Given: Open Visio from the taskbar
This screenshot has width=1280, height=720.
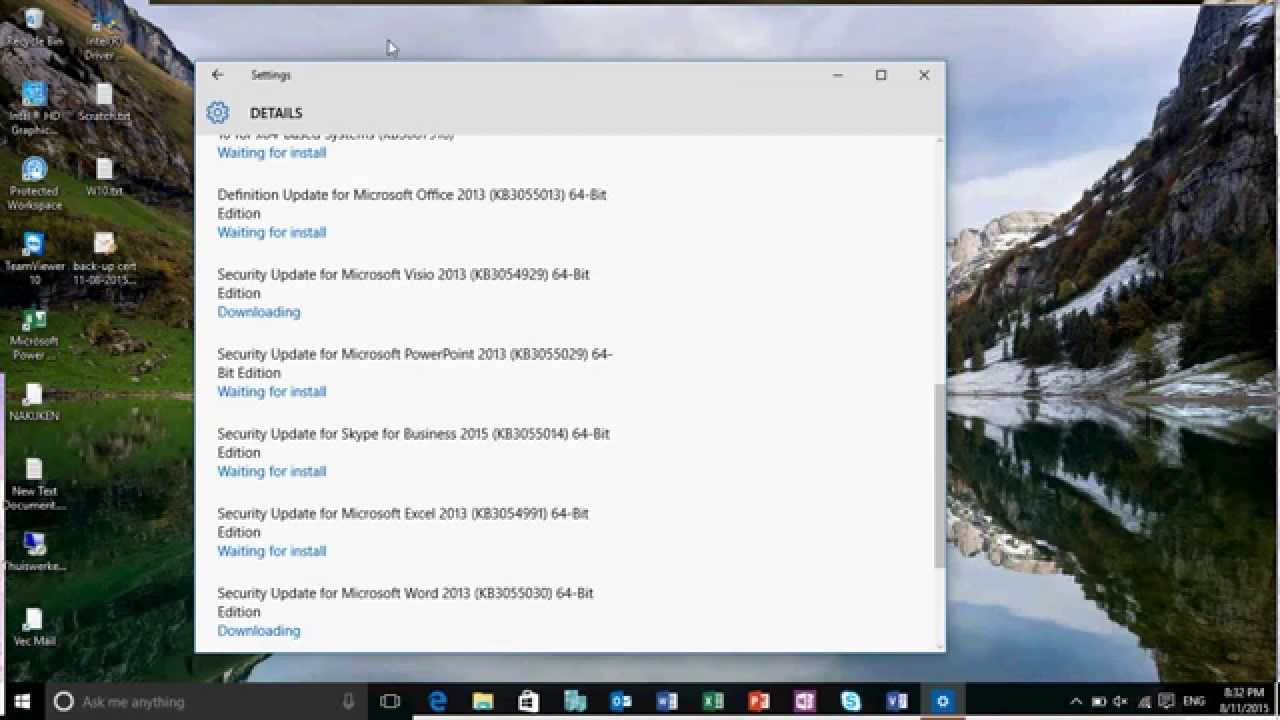Looking at the screenshot, I should (897, 702).
